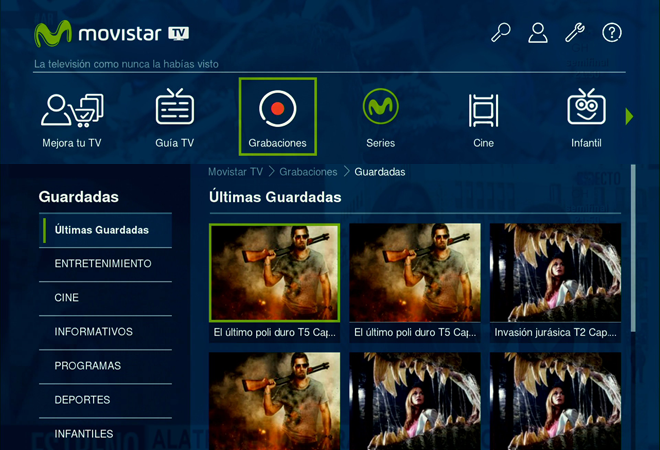Click the Últimas Guardadas section heading
Viewport: 660px width, 450px height.
click(x=275, y=197)
